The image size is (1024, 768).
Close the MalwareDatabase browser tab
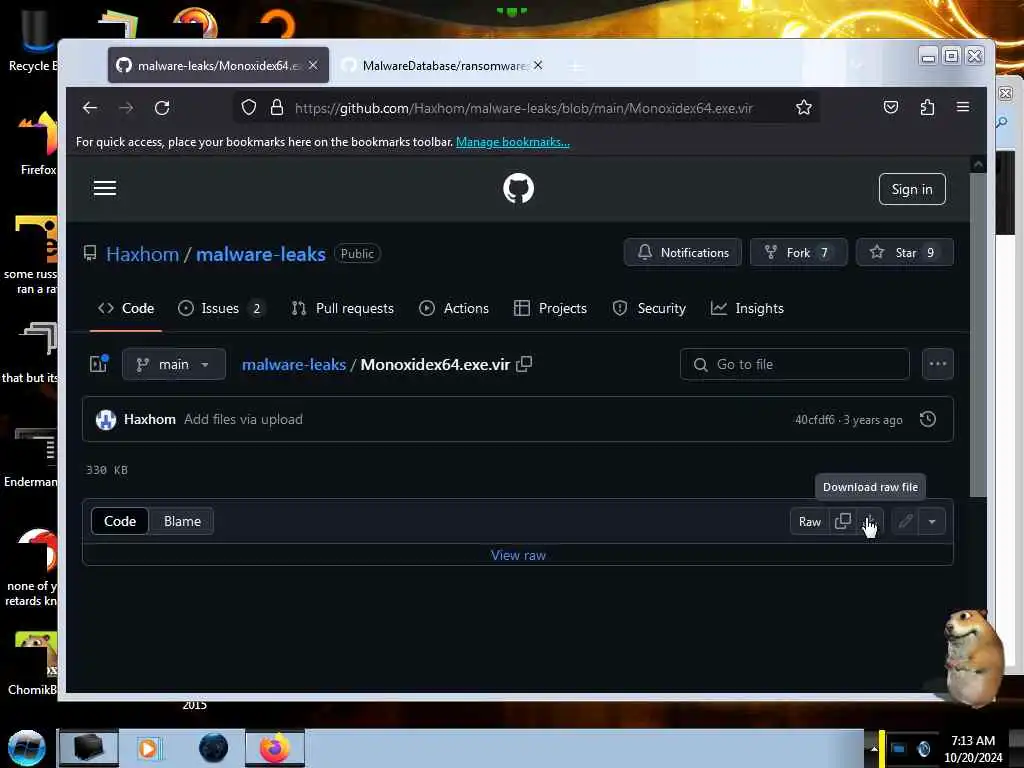(x=537, y=65)
